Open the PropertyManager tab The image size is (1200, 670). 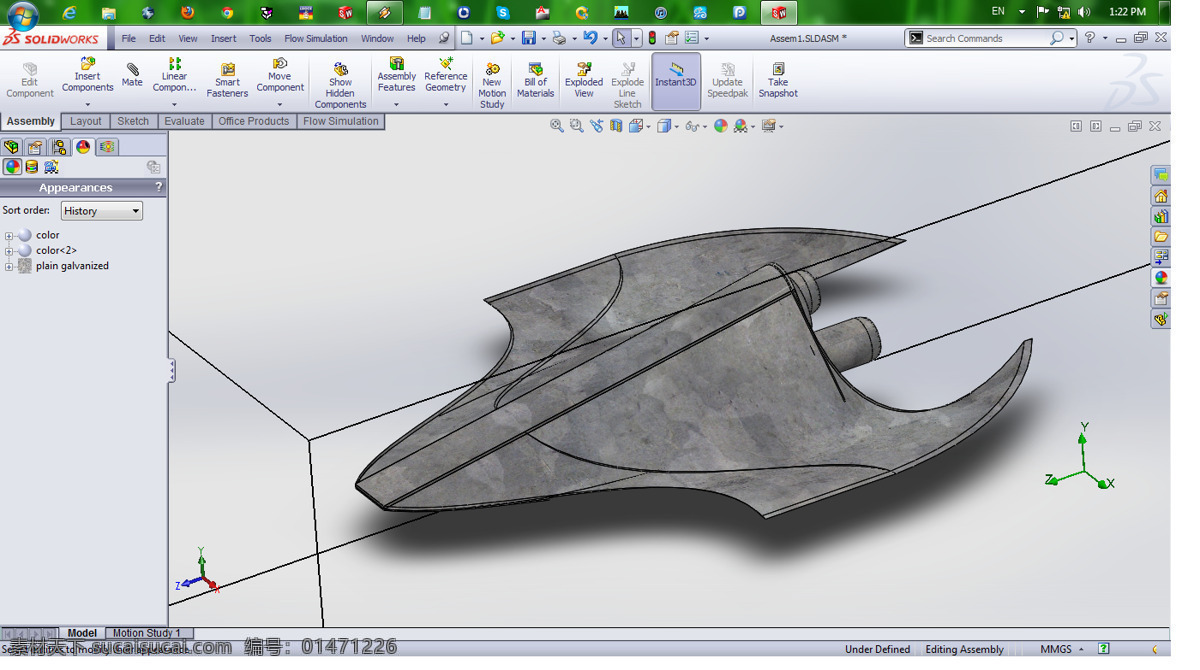(x=35, y=147)
